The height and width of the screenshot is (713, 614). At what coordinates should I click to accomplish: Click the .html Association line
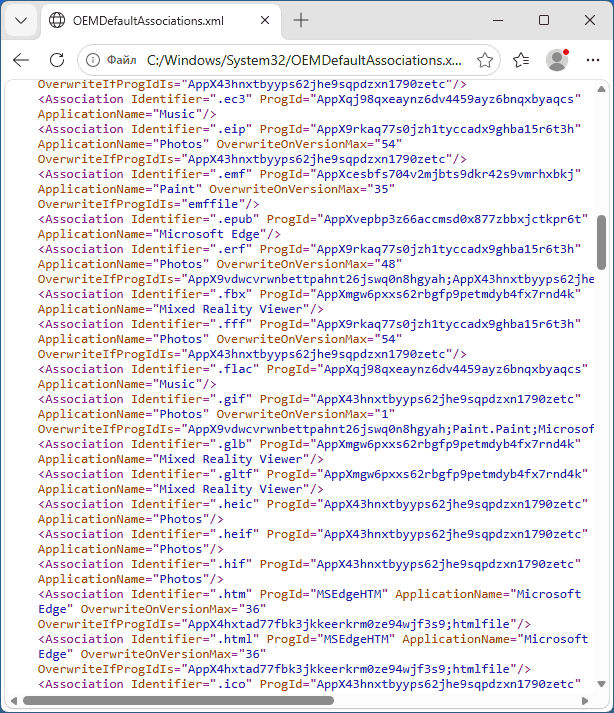pyautogui.click(x=313, y=639)
